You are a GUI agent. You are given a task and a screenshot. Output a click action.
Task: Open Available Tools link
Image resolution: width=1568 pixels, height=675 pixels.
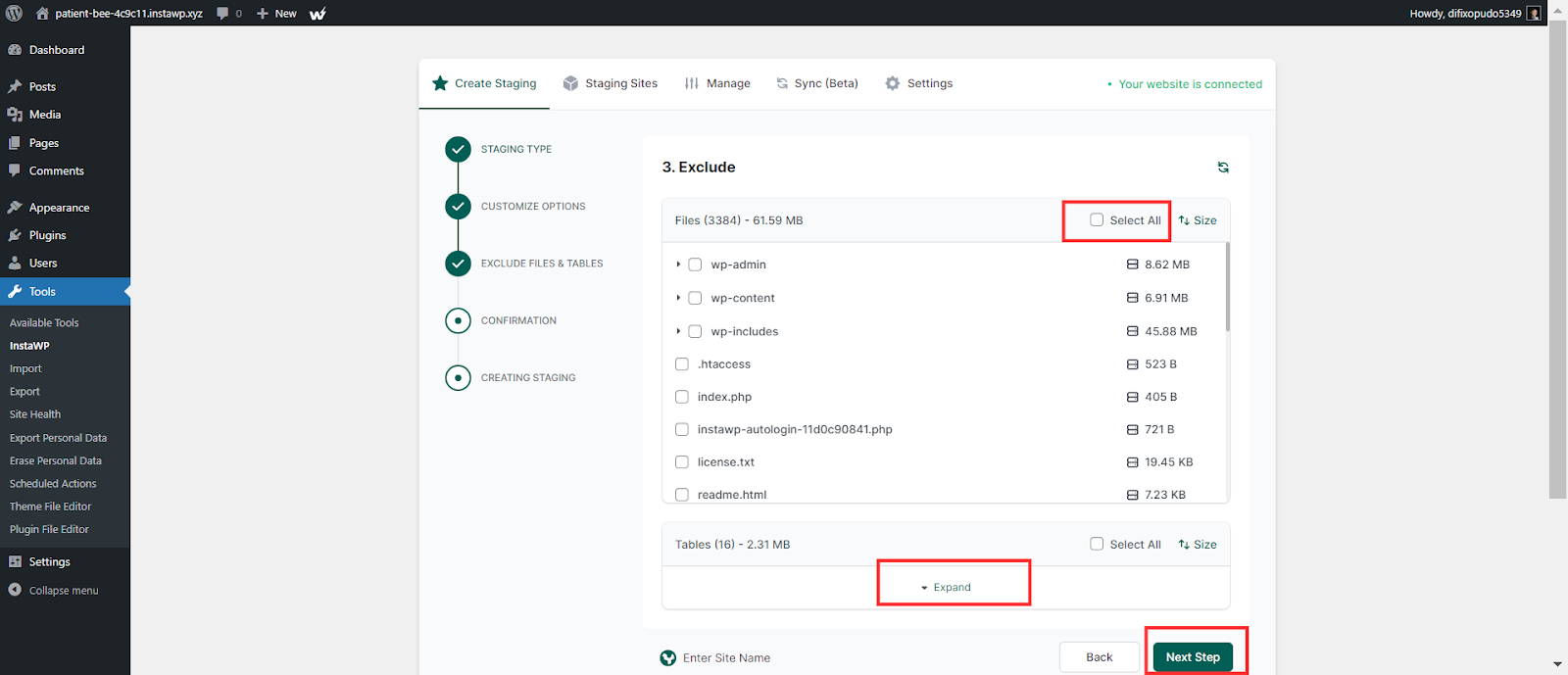click(44, 322)
